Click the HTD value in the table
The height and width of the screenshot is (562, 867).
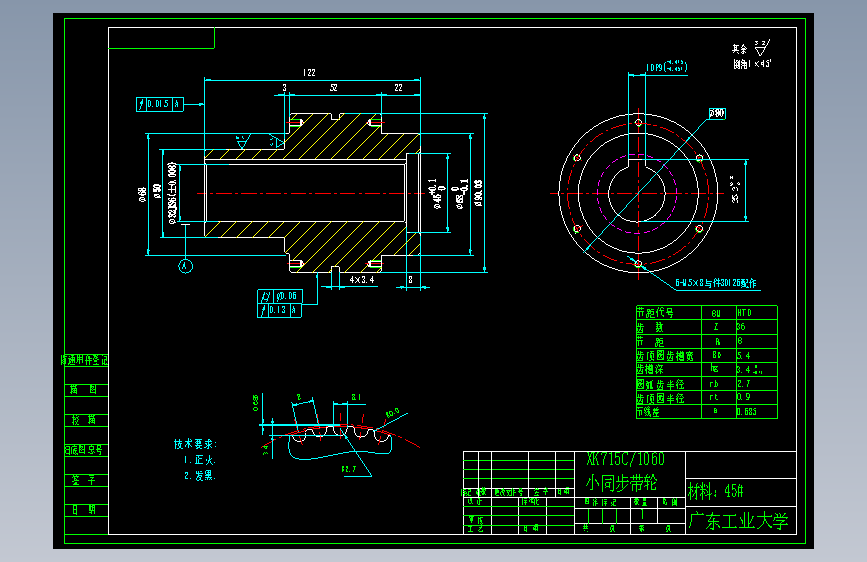pyautogui.click(x=744, y=313)
